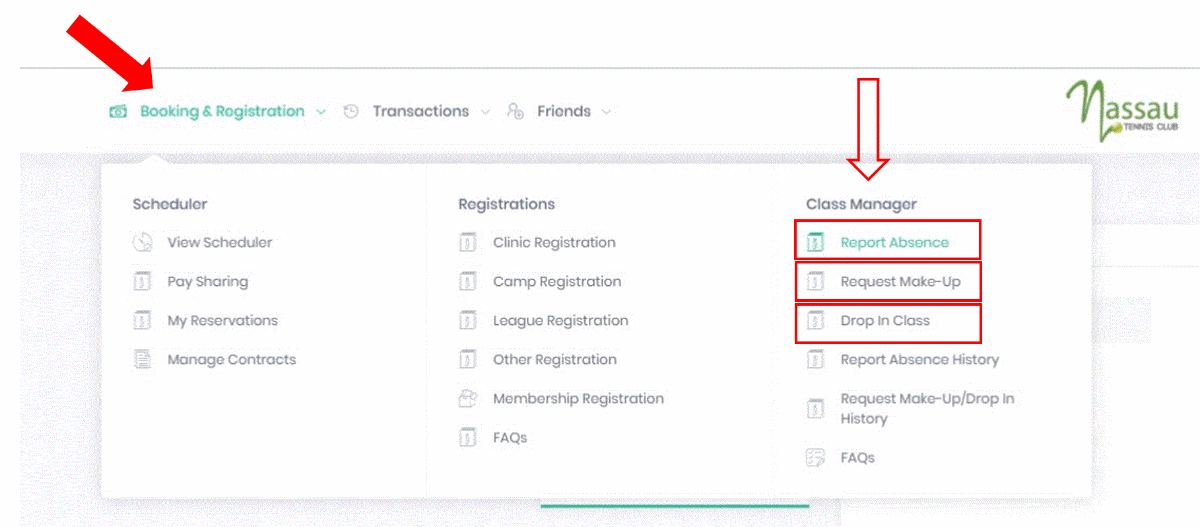Expand the Friends dropdown arrow
This screenshot has width=1200, height=527.
(x=607, y=112)
